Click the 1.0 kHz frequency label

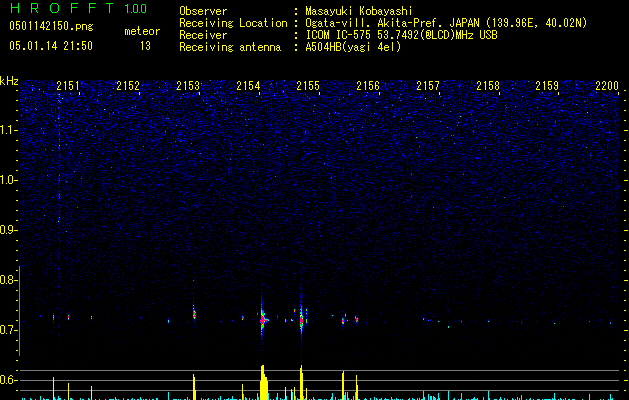9,180
